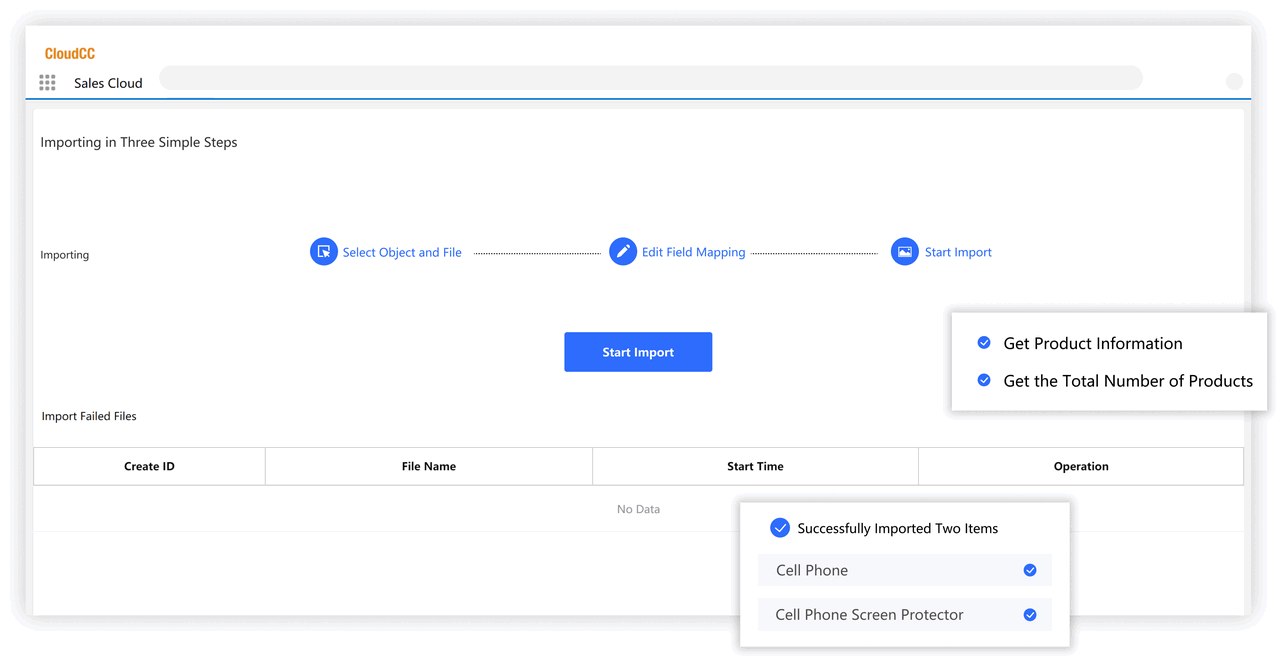Open the Select Object and File step link
This screenshot has height=660, width=1280.
[402, 253]
